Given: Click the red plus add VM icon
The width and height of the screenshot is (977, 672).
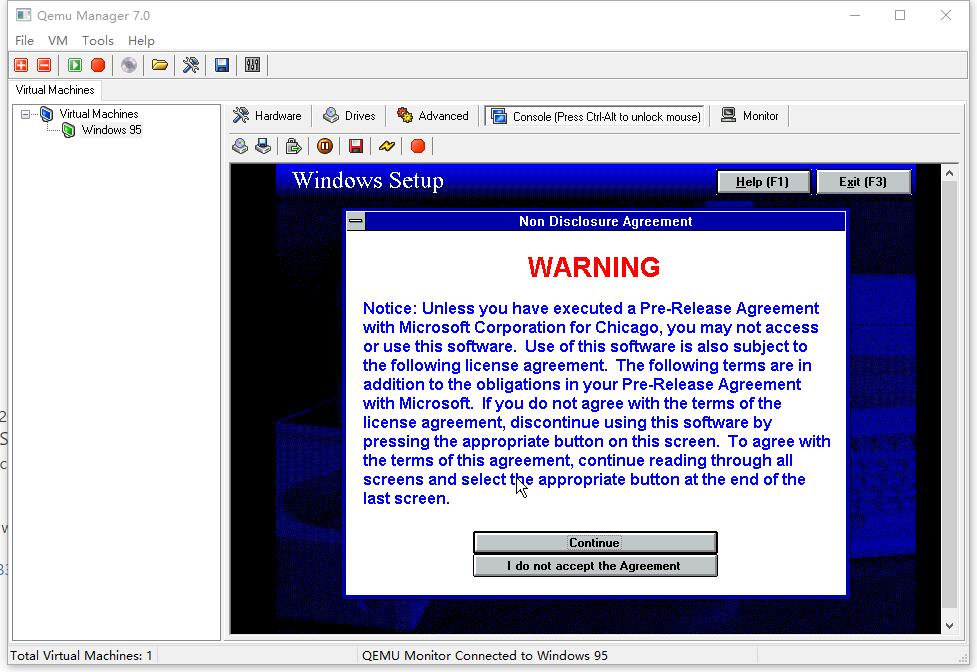Looking at the screenshot, I should (x=21, y=65).
